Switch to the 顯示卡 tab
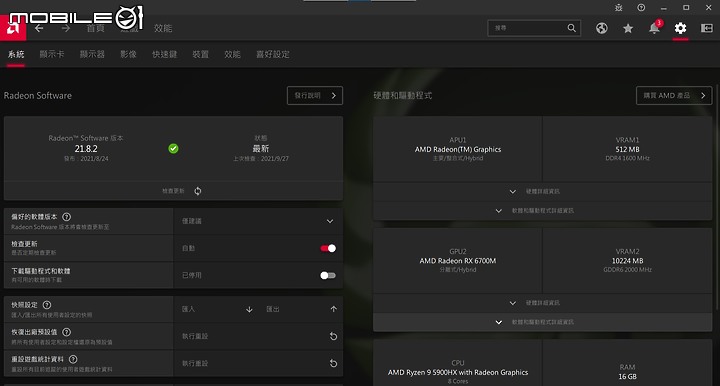Viewport: 720px width, 386px height. click(x=51, y=54)
